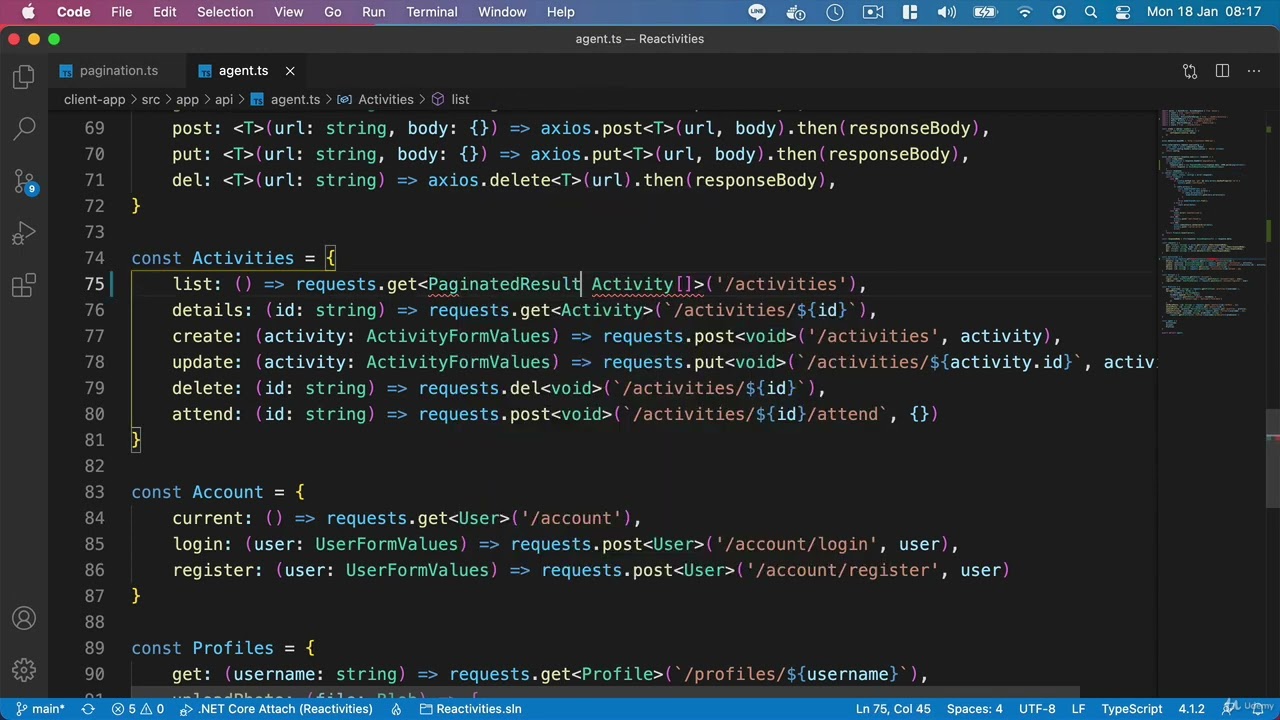Open the Run and Debug view
Viewport: 1280px width, 720px height.
(x=24, y=234)
